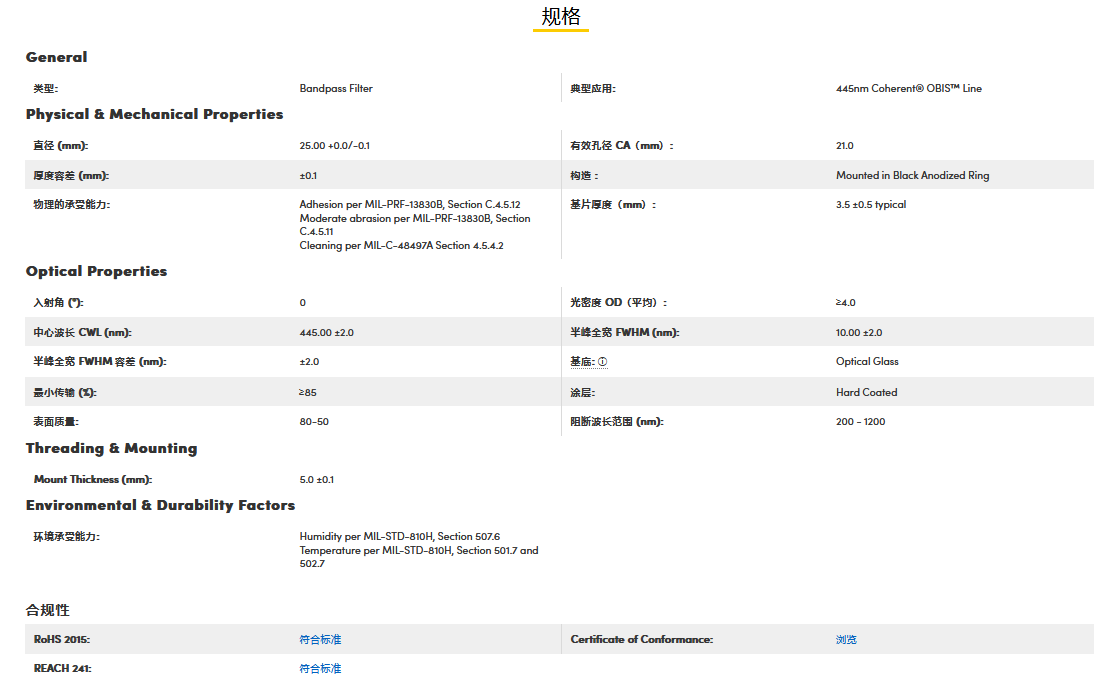The height and width of the screenshot is (685, 1094).
Task: Click the General section heading
Action: click(56, 57)
